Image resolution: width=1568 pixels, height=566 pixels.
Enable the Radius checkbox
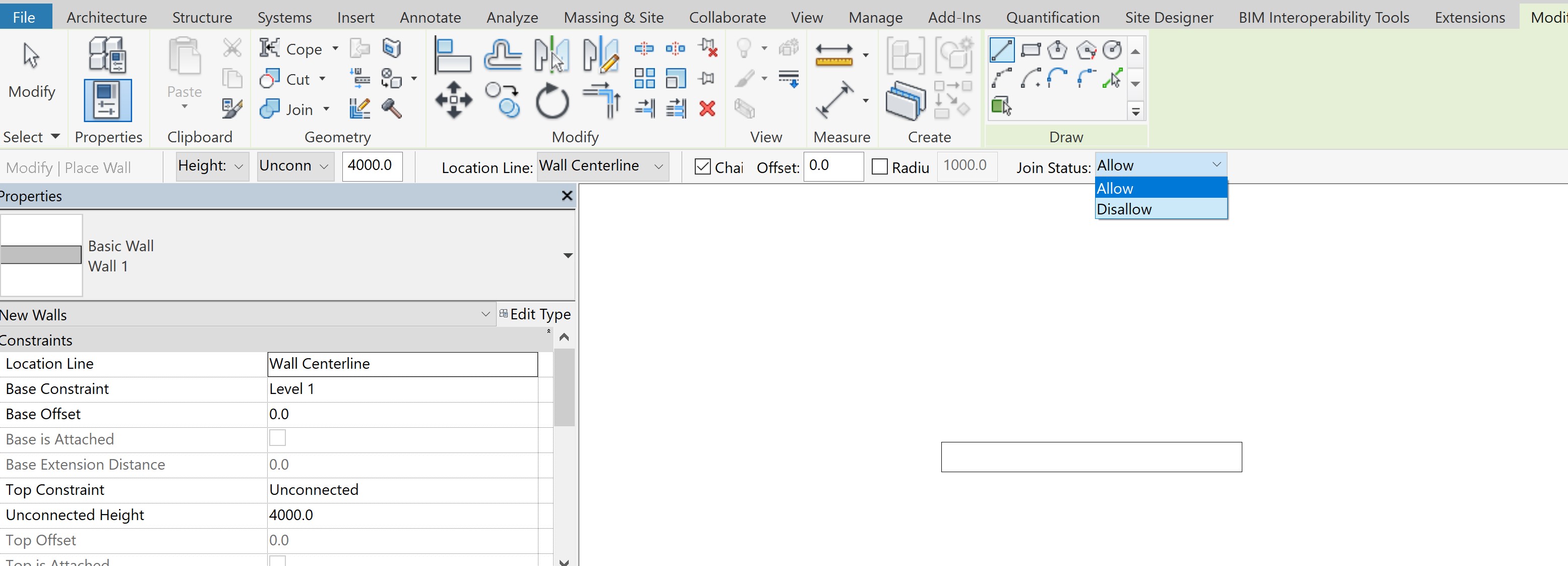coord(880,166)
